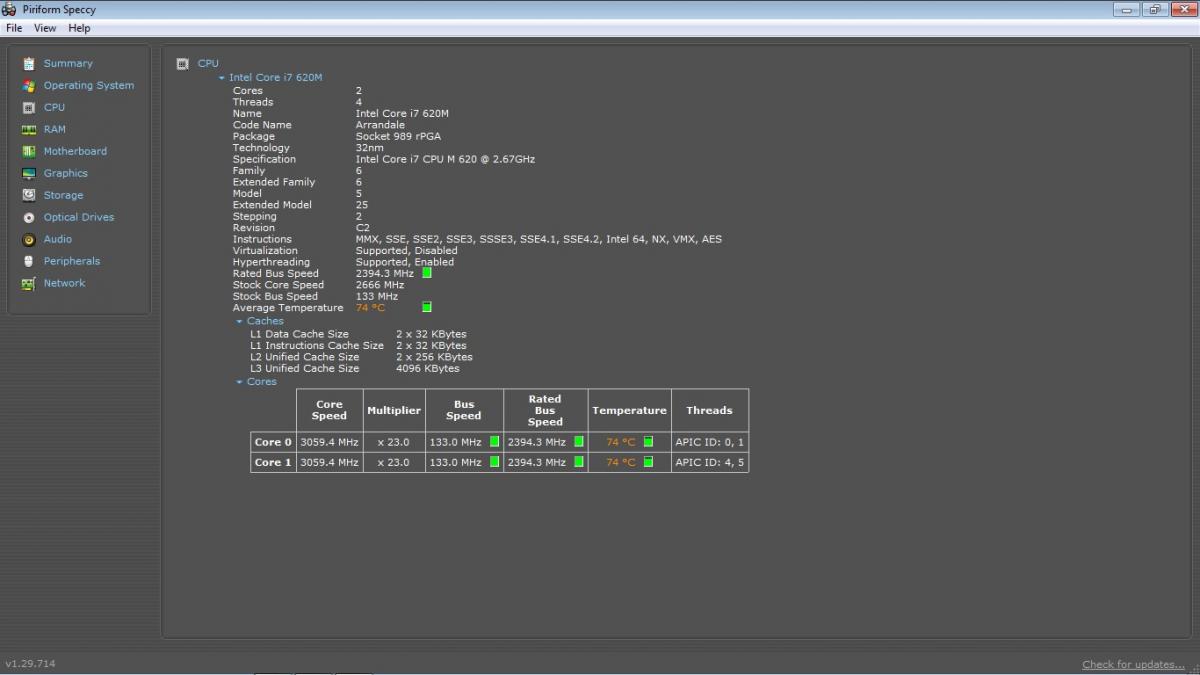The image size is (1200, 675).
Task: Click the L3 Unified Cache Size '4096 KBytes'
Action: 428,368
